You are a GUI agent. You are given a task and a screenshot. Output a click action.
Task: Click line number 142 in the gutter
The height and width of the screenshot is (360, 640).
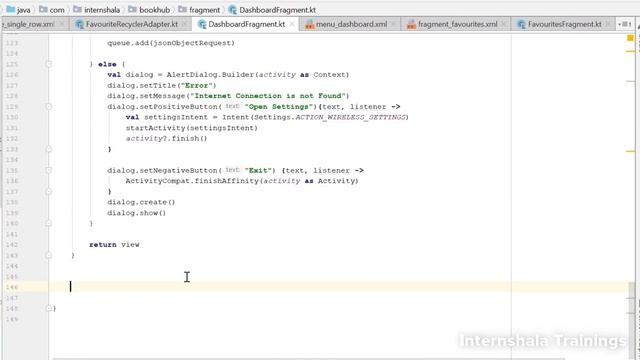[12, 245]
